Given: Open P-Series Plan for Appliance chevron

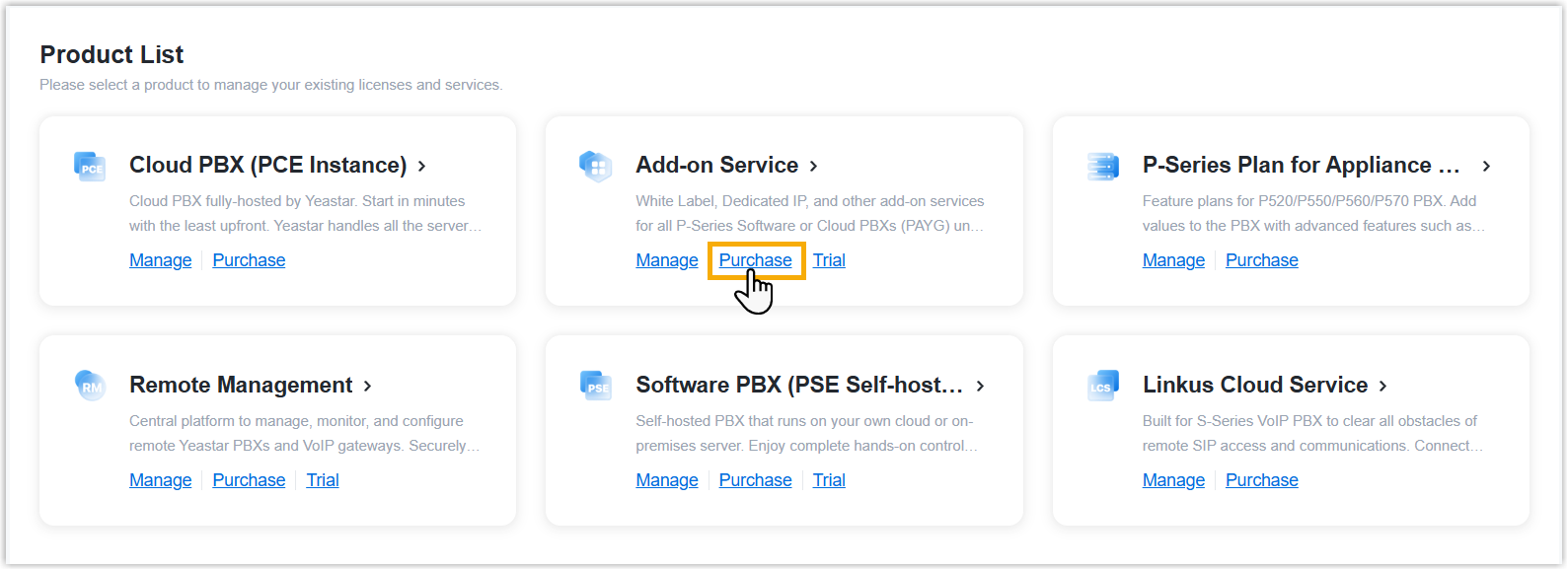Looking at the screenshot, I should pyautogui.click(x=1486, y=166).
